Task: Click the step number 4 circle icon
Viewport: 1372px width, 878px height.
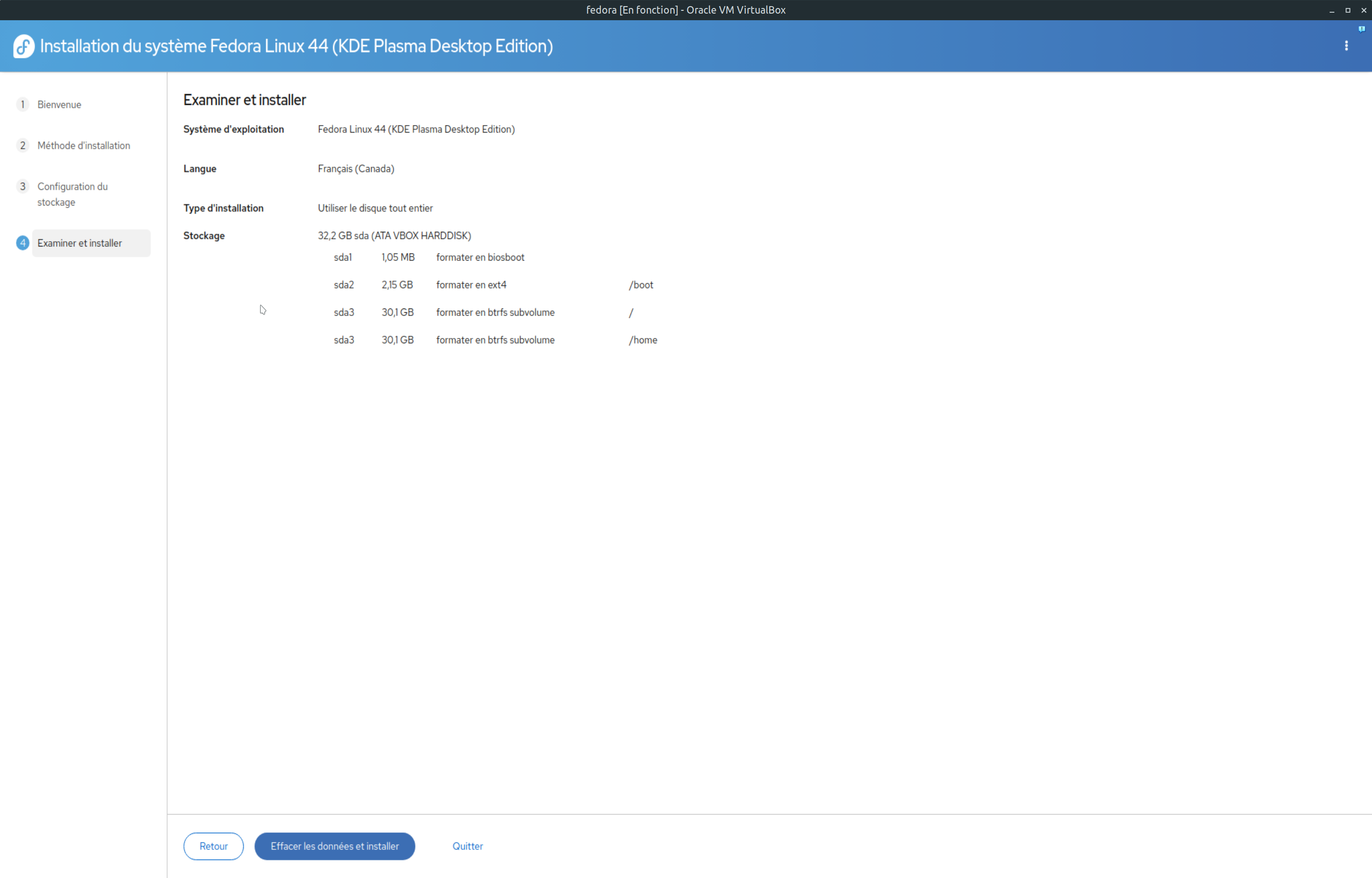Action: pos(23,244)
